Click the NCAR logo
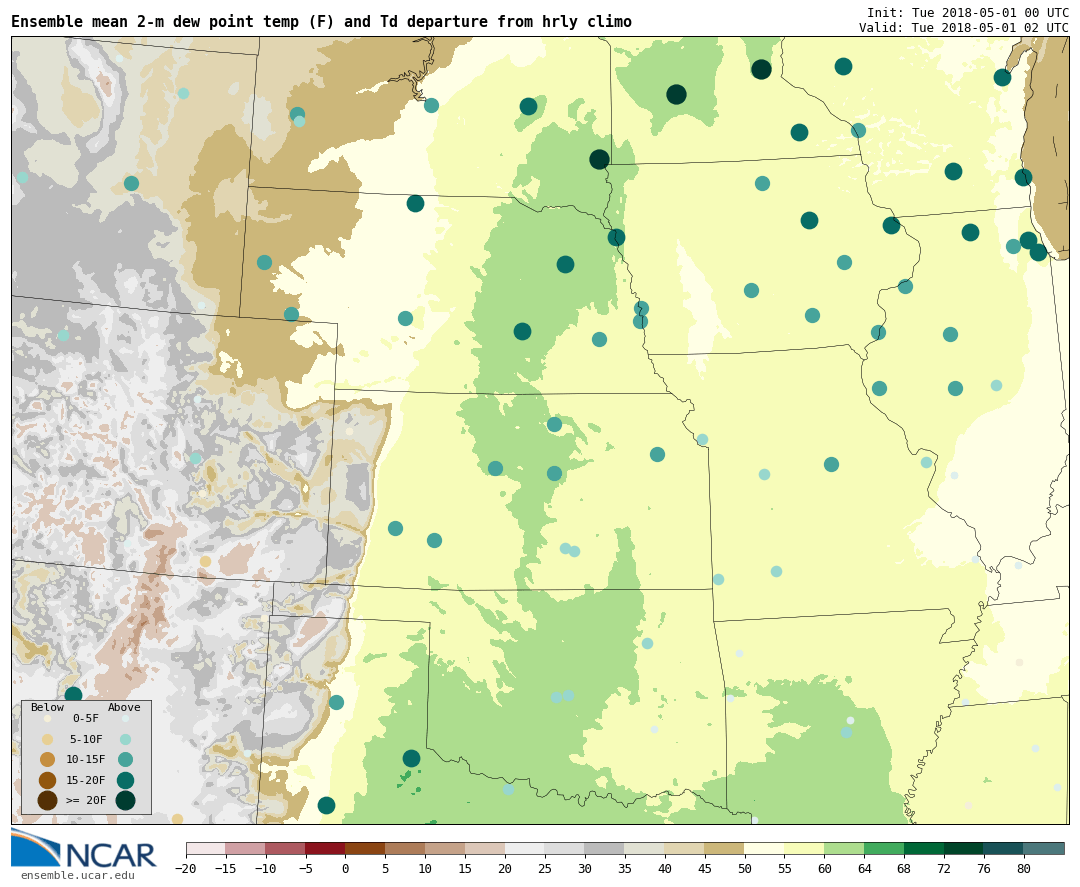Image resolution: width=1080 pixels, height=887 pixels. [x=83, y=848]
